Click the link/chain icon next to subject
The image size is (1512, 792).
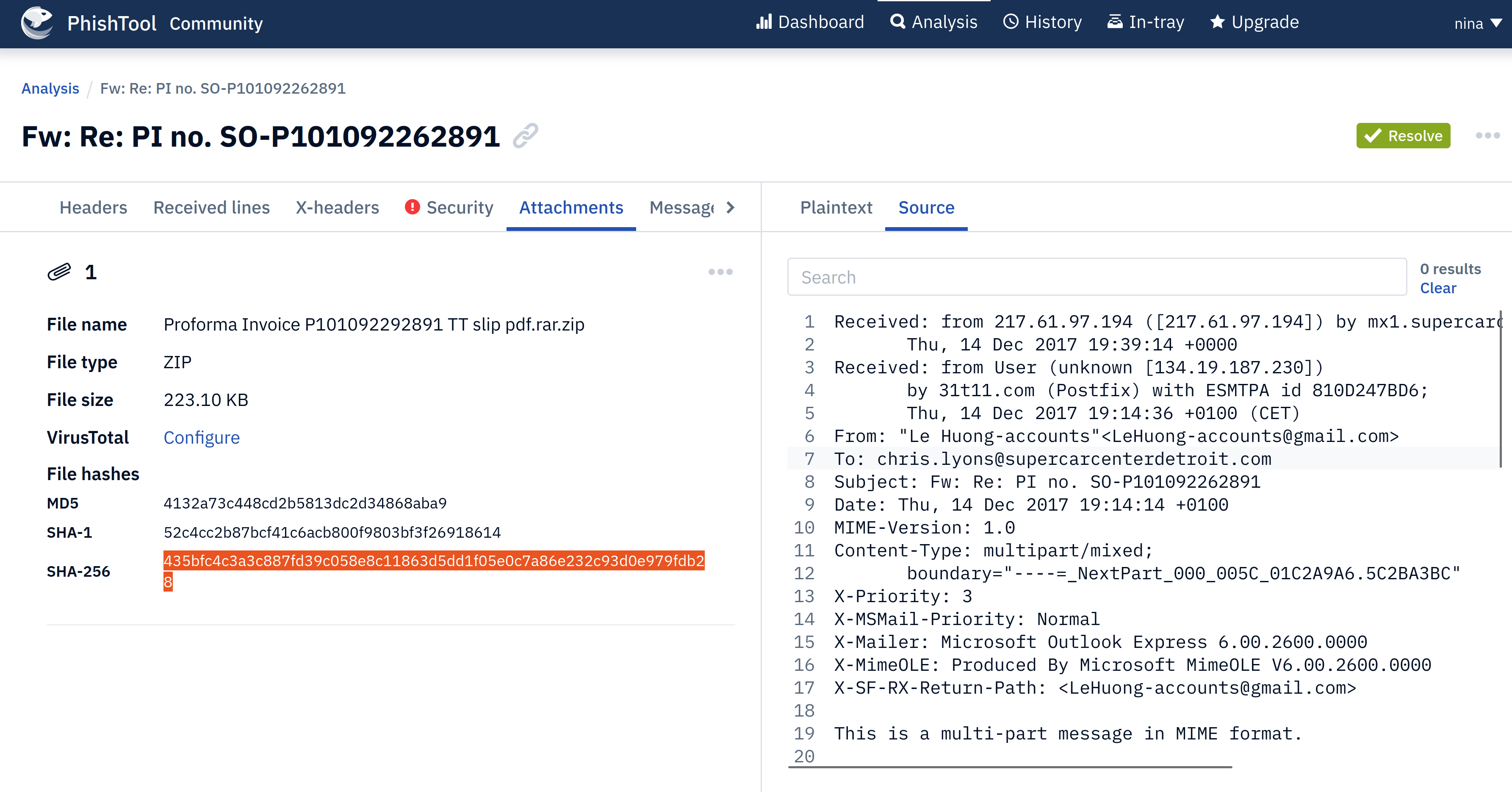click(527, 136)
